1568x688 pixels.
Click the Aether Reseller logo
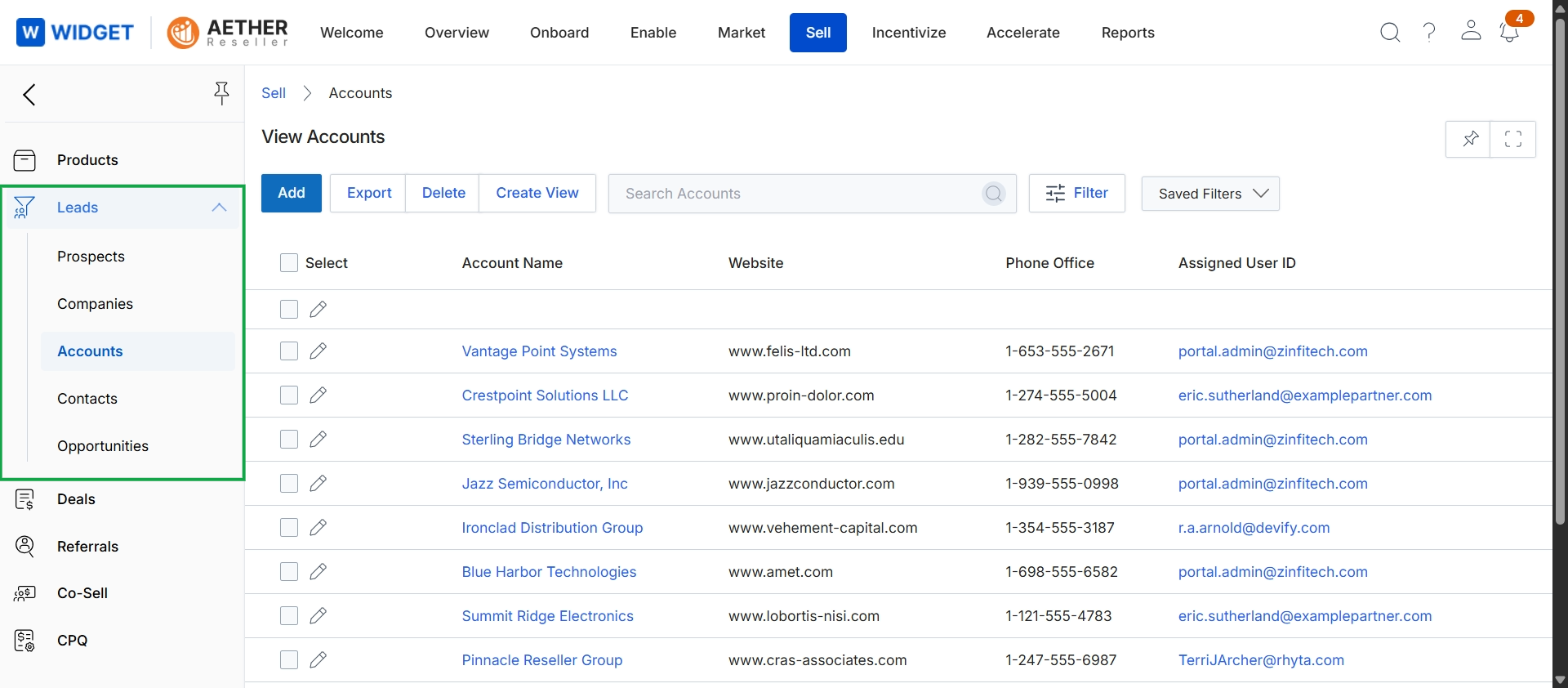tap(228, 33)
